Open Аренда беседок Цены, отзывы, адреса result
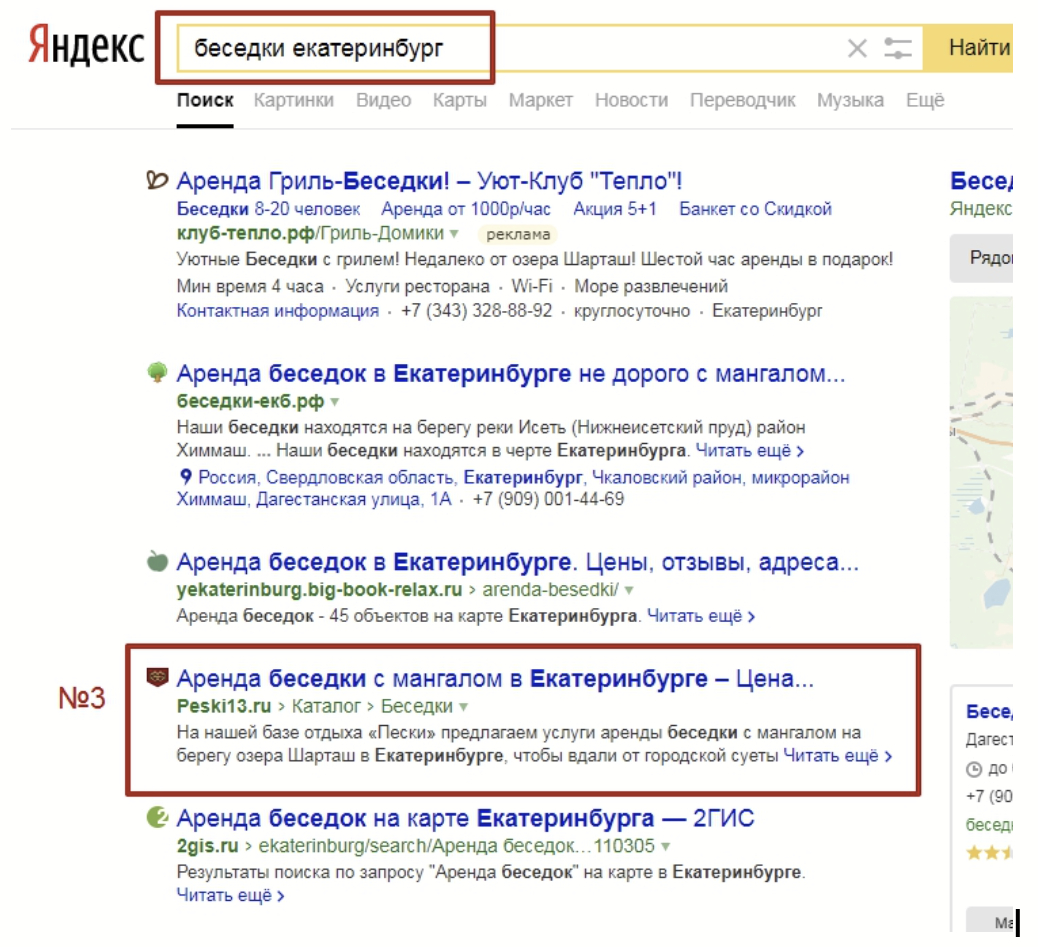The height and width of the screenshot is (947, 1038). [517, 562]
